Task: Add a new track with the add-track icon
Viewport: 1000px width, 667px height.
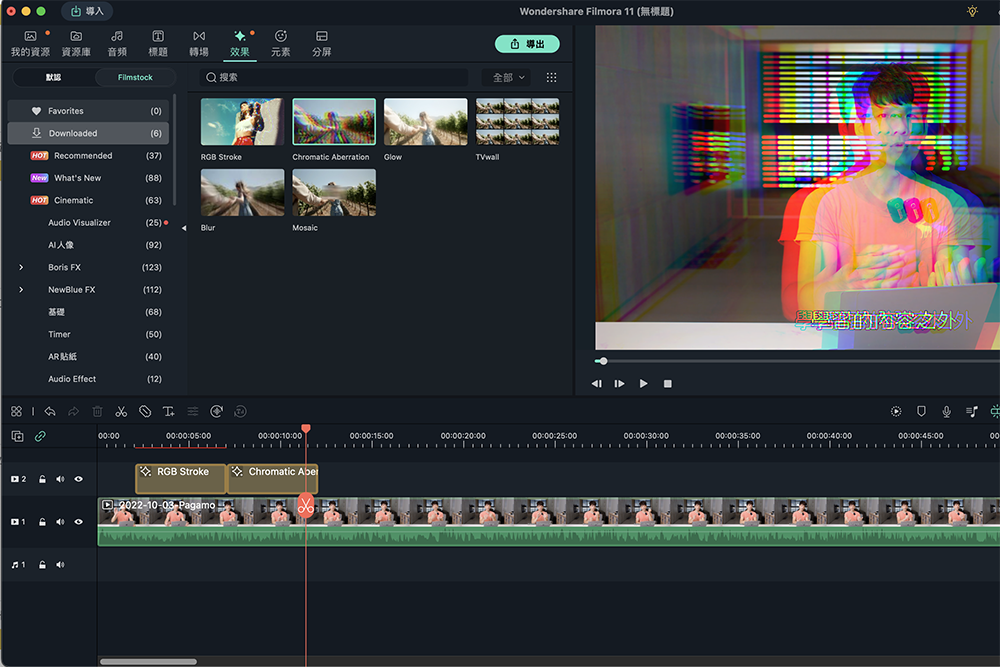Action: point(17,436)
